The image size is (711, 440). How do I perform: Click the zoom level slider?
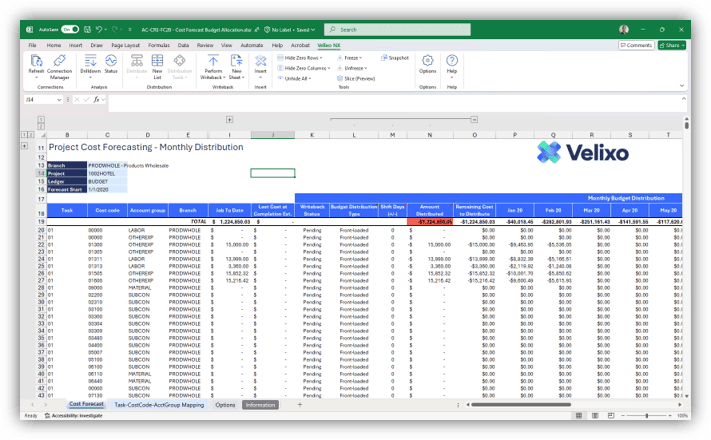coord(647,416)
